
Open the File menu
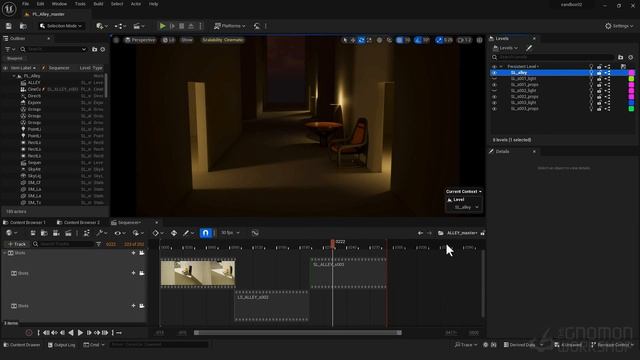coord(25,4)
